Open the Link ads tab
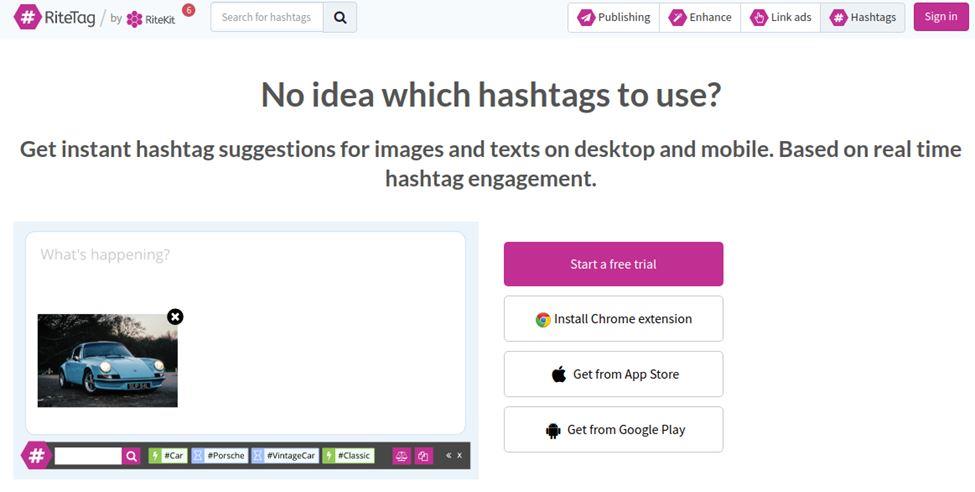The height and width of the screenshot is (492, 975). (781, 17)
